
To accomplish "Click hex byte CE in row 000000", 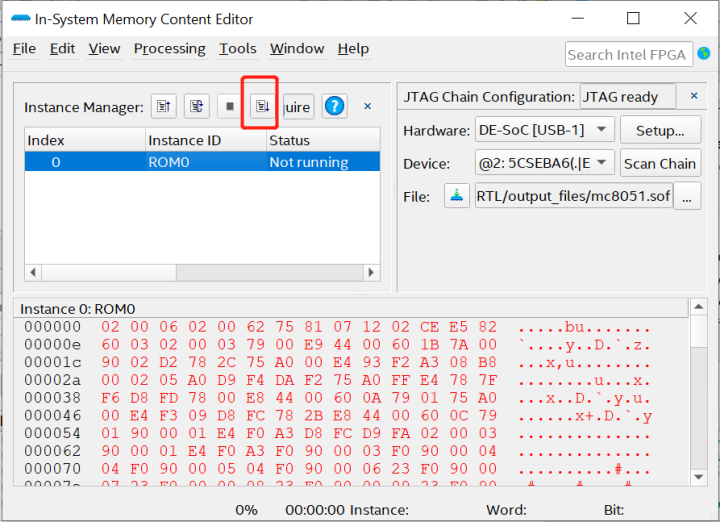I will [x=429, y=327].
